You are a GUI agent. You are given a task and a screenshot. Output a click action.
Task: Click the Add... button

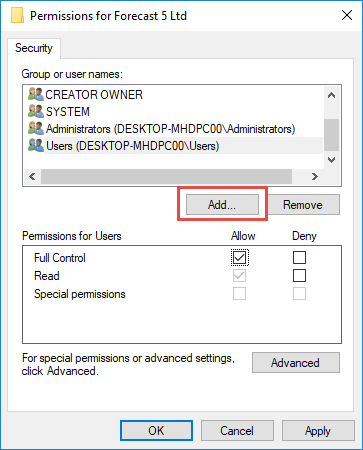pyautogui.click(x=222, y=205)
